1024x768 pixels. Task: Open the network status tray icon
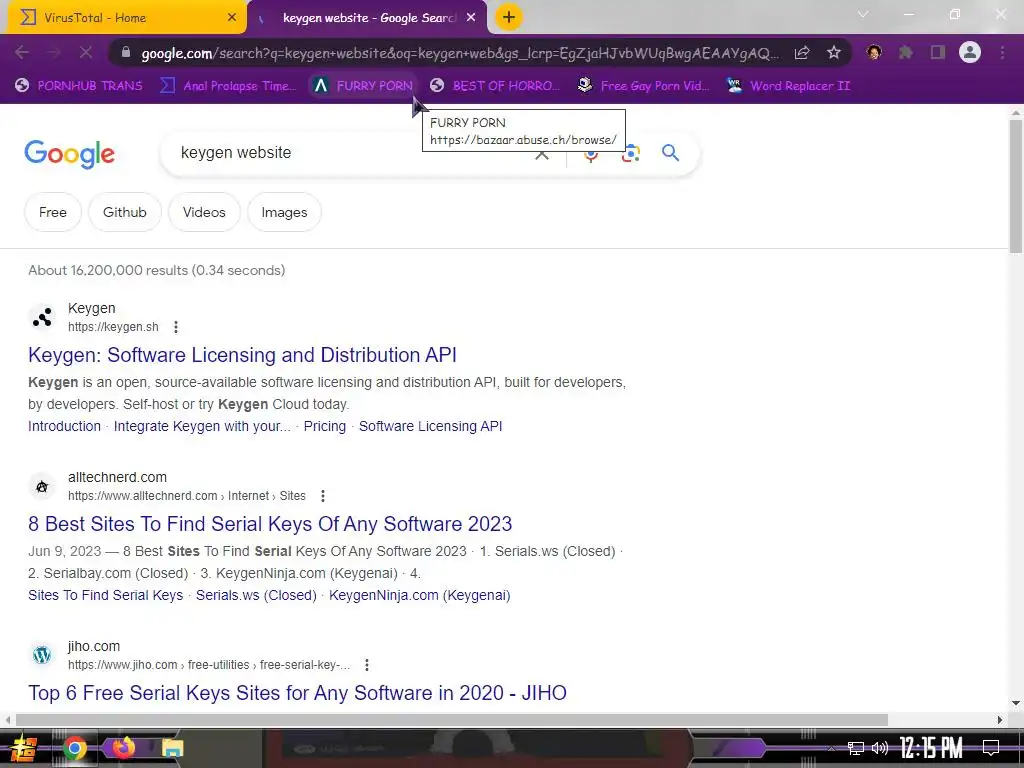pyautogui.click(x=856, y=748)
